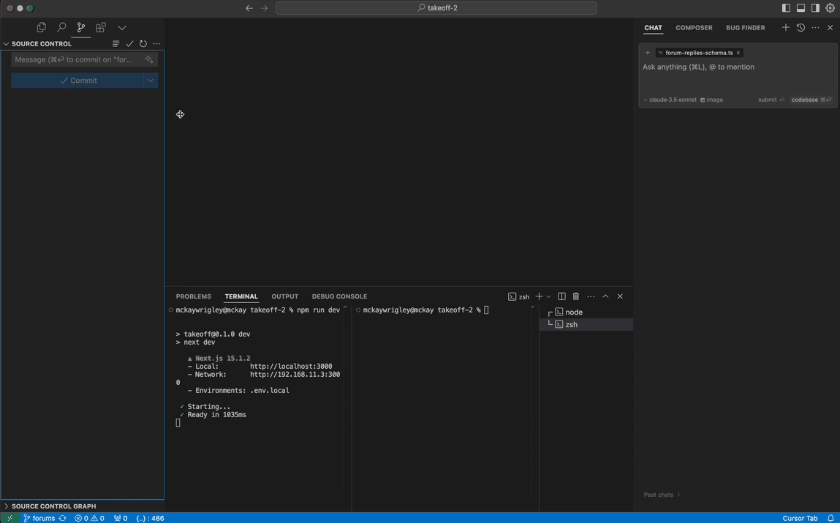Image resolution: width=840 pixels, height=523 pixels.
Task: Open chat panel more options ellipsis
Action: [815, 27]
